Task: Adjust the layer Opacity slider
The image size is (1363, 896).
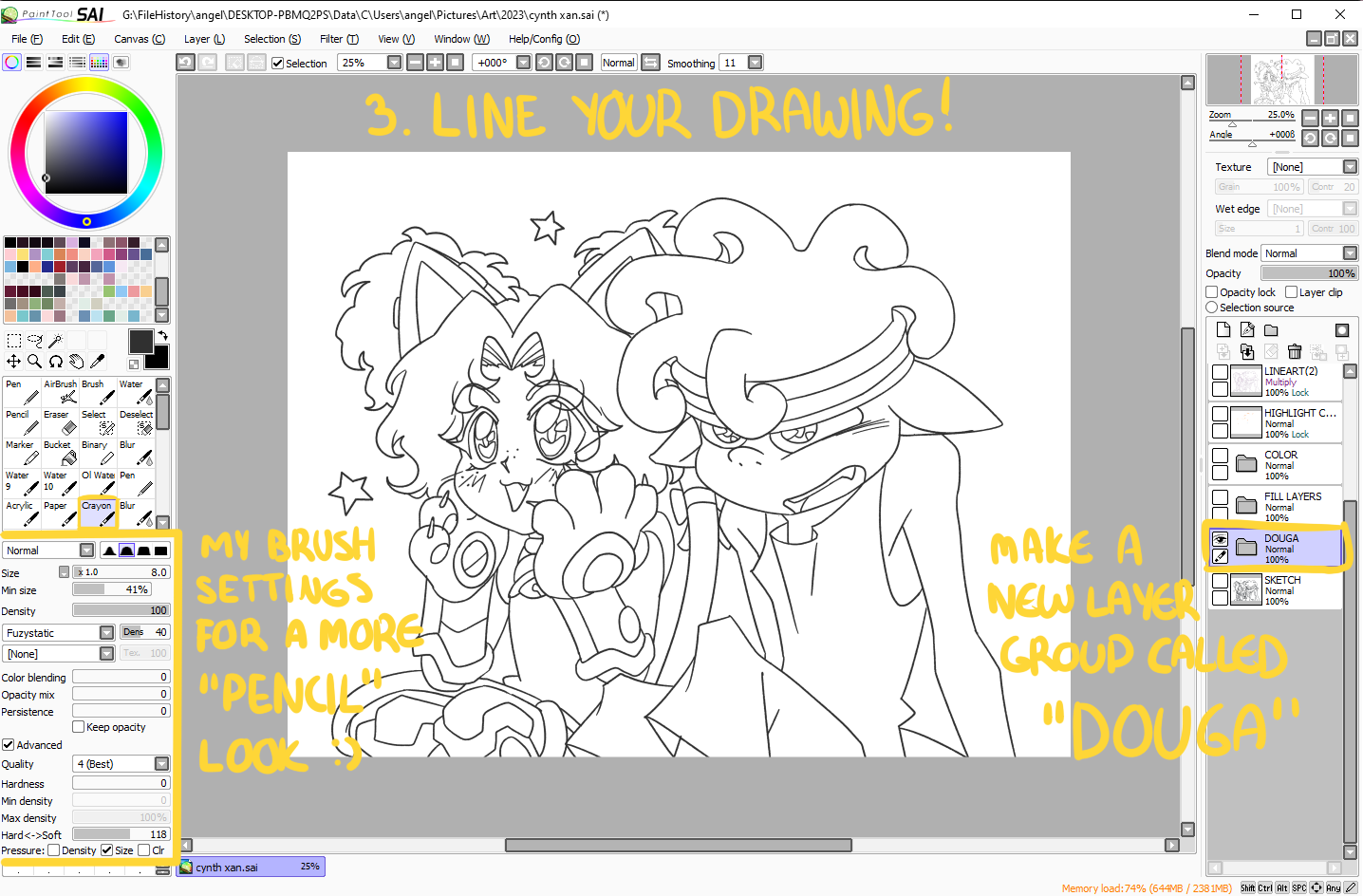Action: click(x=1309, y=273)
